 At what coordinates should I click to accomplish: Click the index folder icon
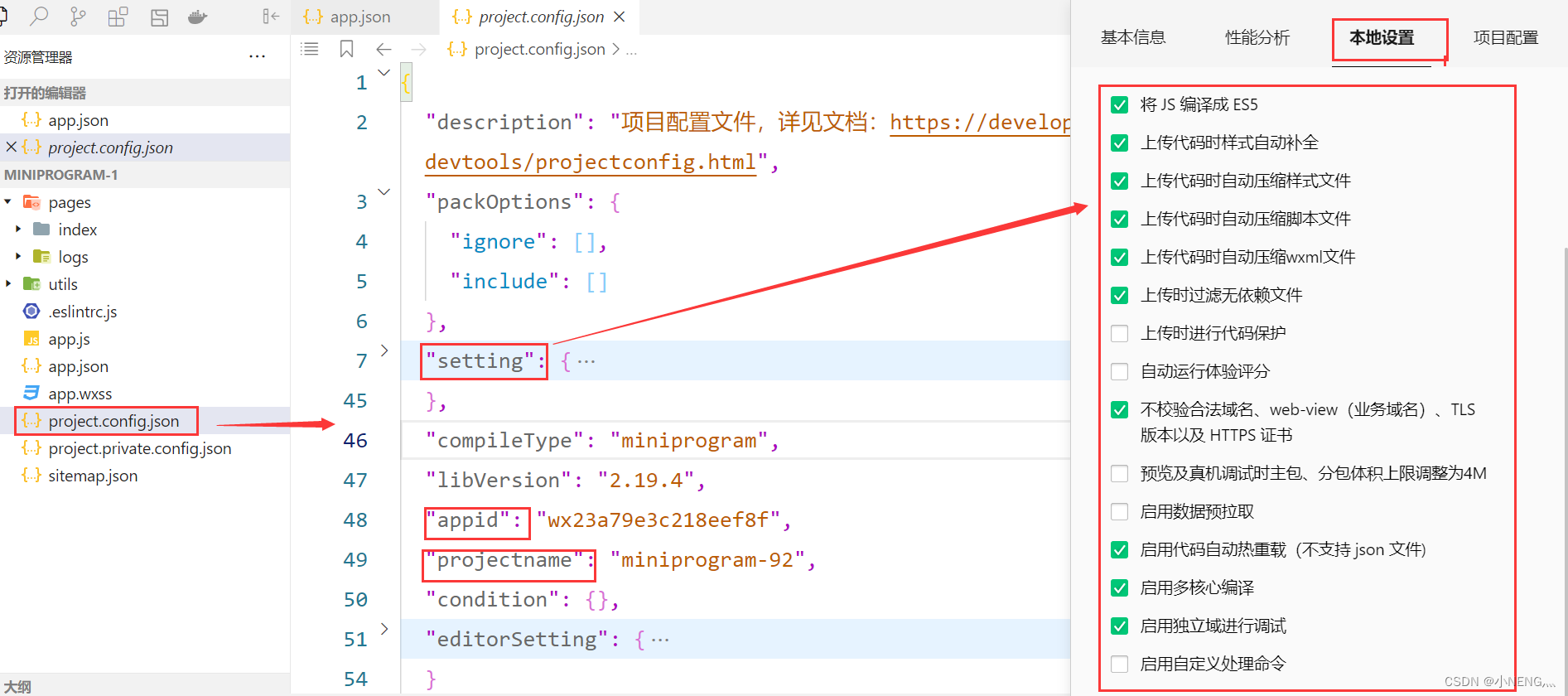click(x=41, y=229)
